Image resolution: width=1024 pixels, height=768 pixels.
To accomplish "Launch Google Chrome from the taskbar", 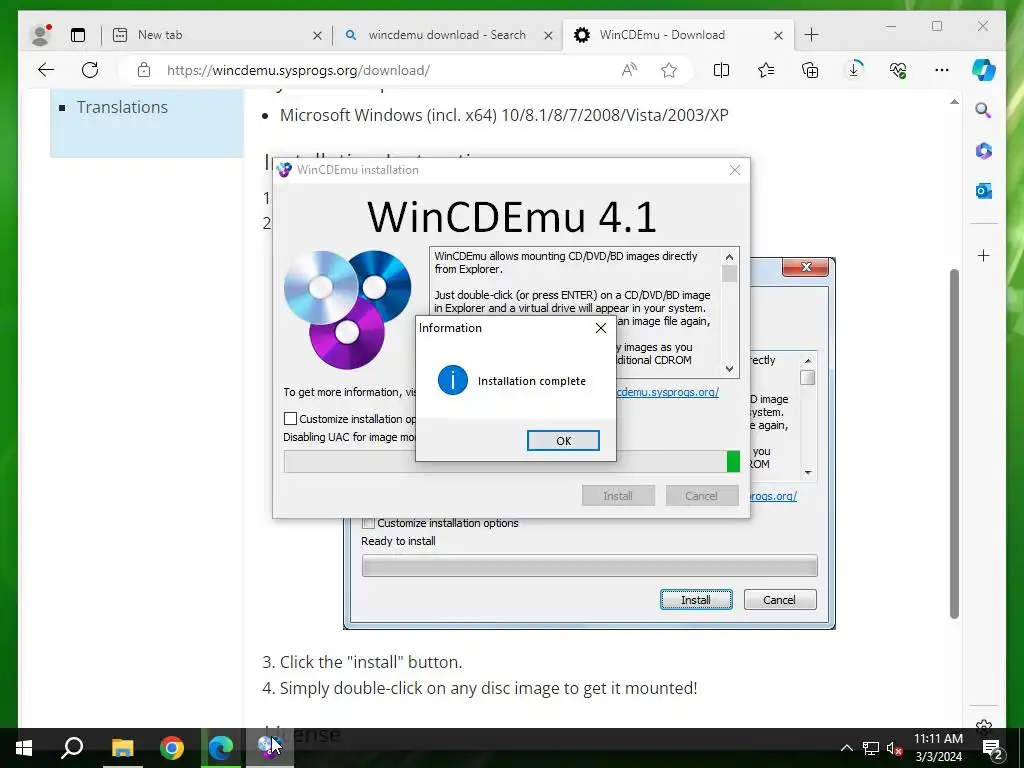I will click(x=172, y=748).
